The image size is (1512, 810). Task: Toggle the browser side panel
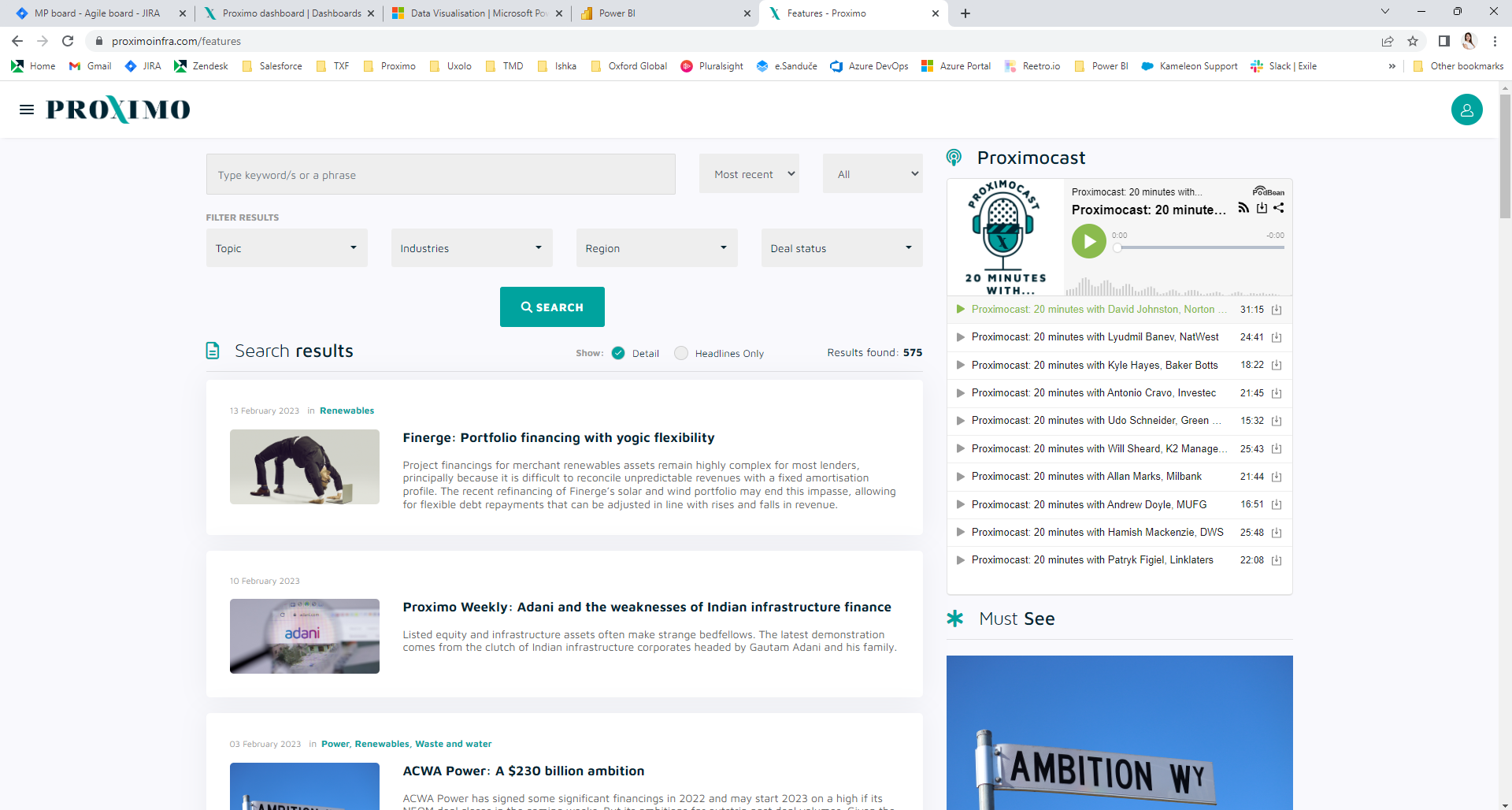1444,41
